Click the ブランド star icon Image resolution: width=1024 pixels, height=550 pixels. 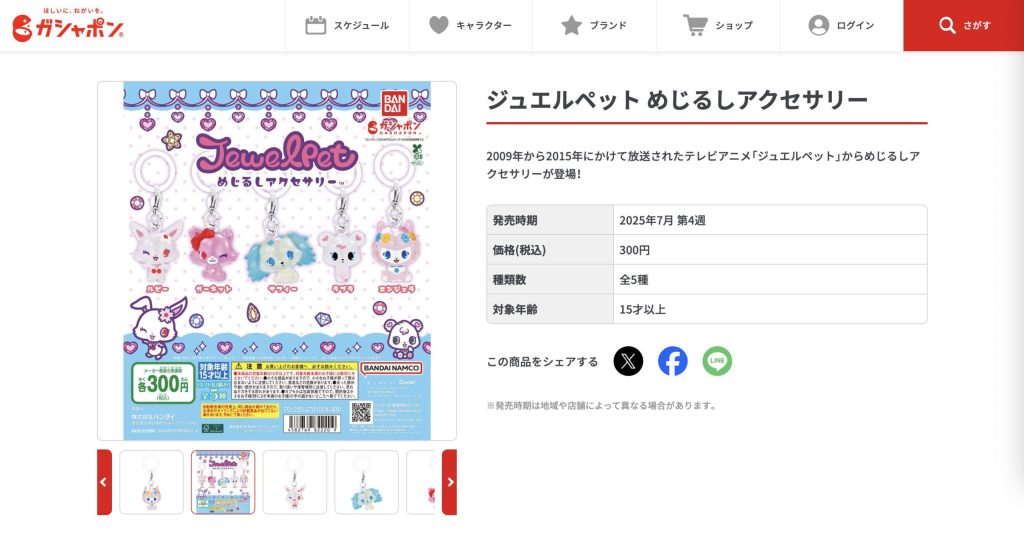click(571, 25)
